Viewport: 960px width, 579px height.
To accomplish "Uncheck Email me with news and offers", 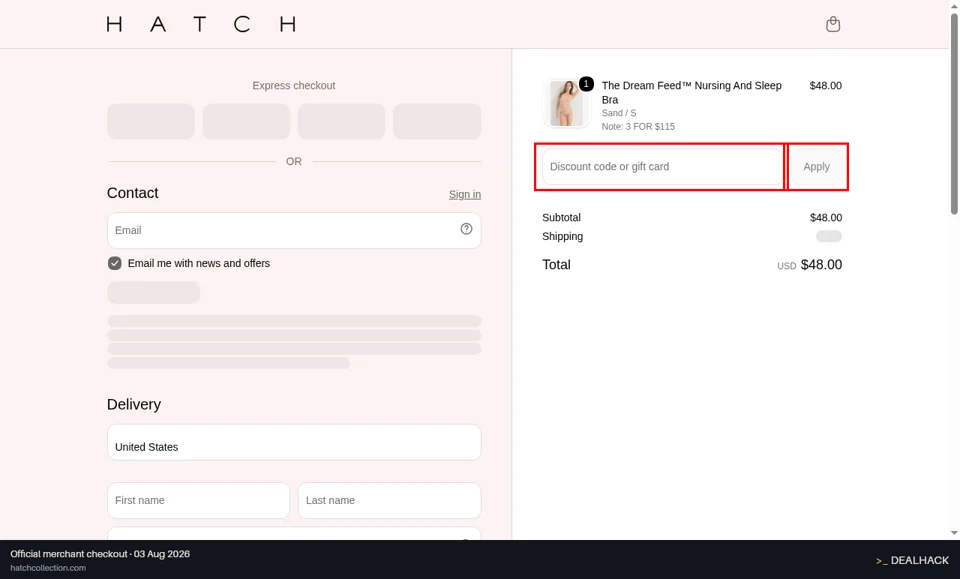I will (x=114, y=263).
